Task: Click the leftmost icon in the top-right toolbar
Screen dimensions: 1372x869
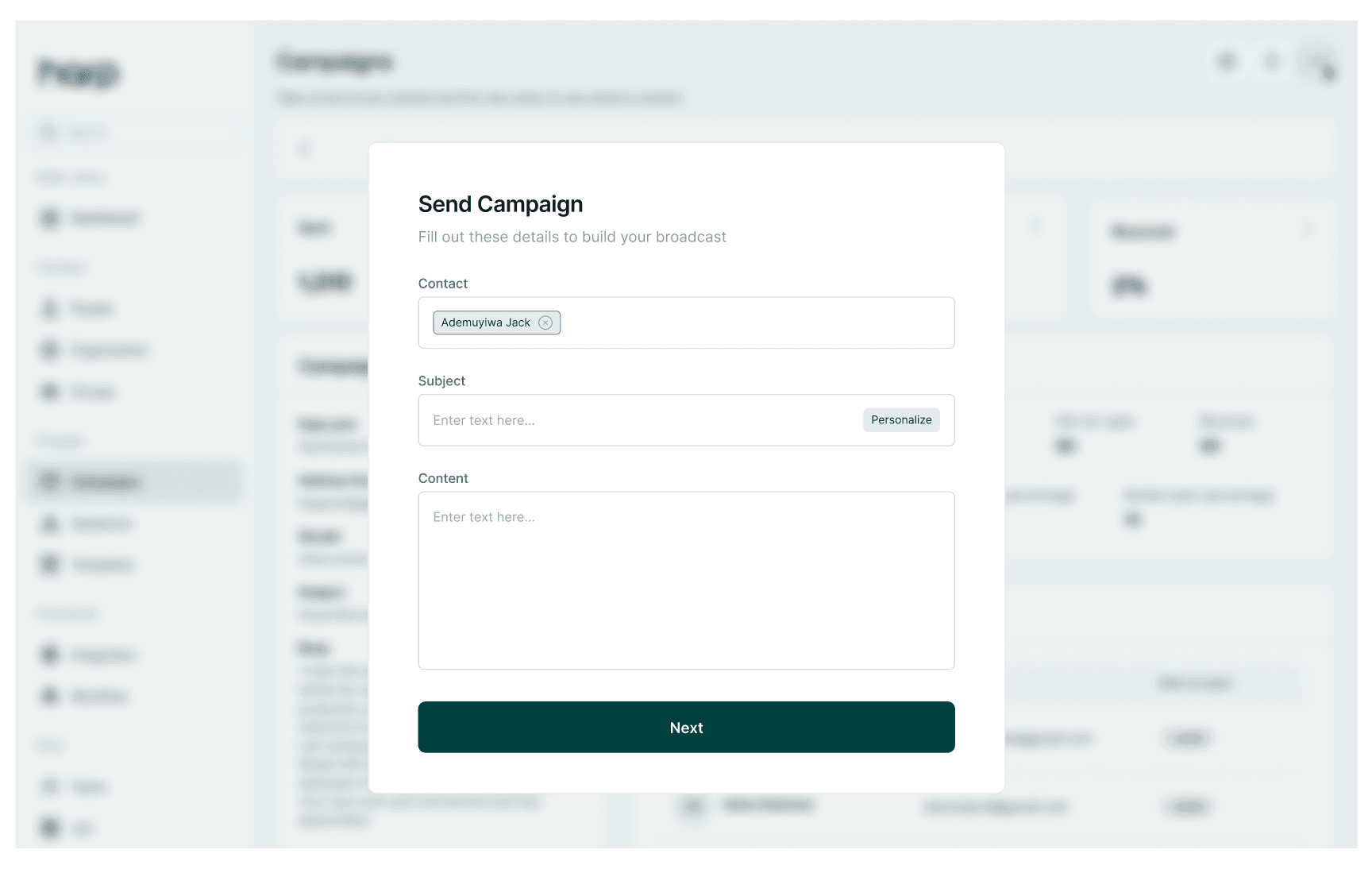Action: point(1227,61)
